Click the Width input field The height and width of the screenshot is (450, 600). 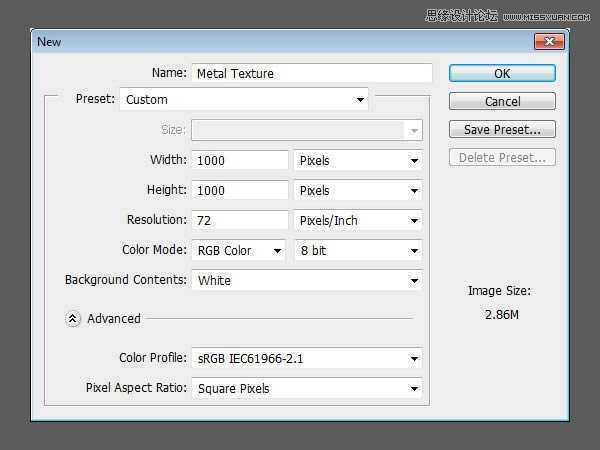tap(240, 160)
